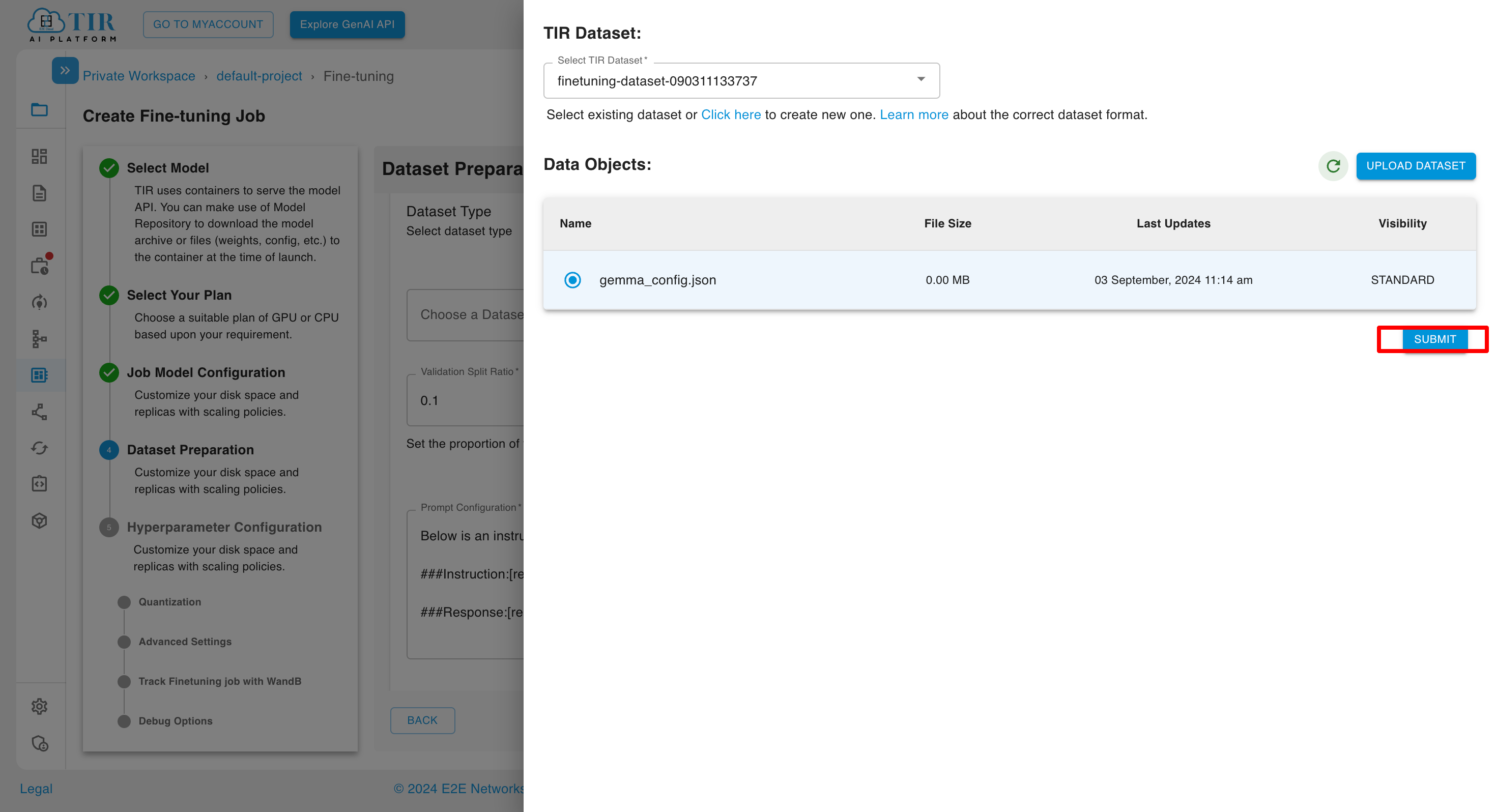Open the settings gear icon in sidebar
This screenshot has width=1496, height=812.
[40, 706]
